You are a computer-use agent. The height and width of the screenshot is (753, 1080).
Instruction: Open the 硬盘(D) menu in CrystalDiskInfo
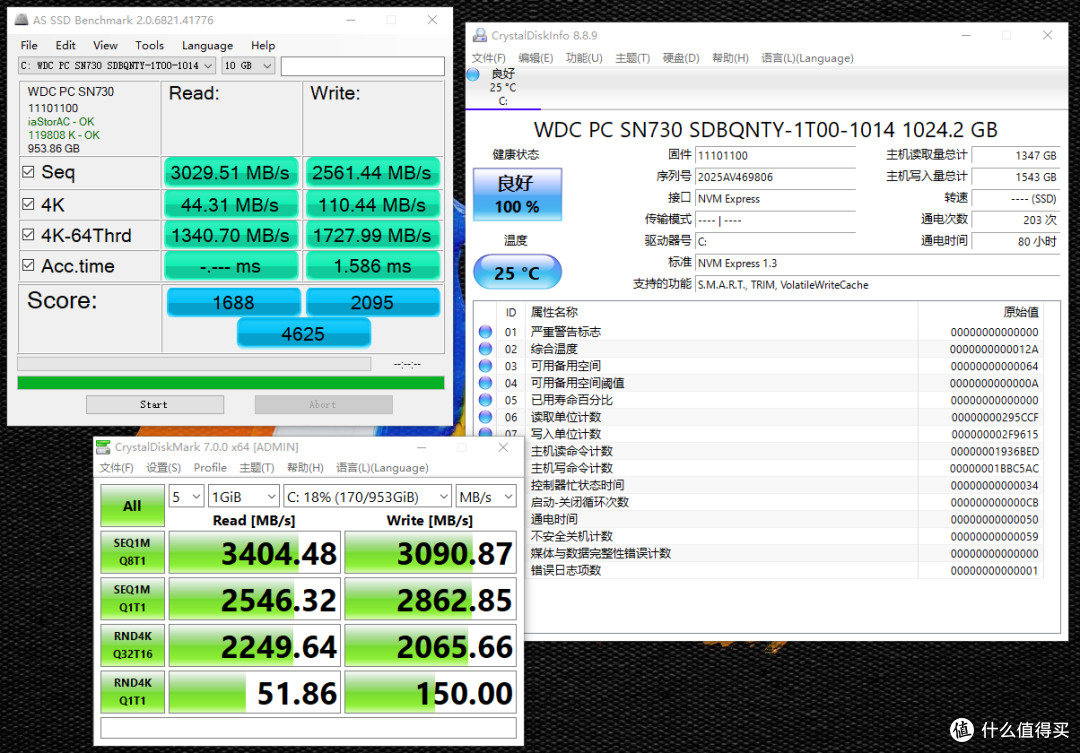click(x=681, y=58)
